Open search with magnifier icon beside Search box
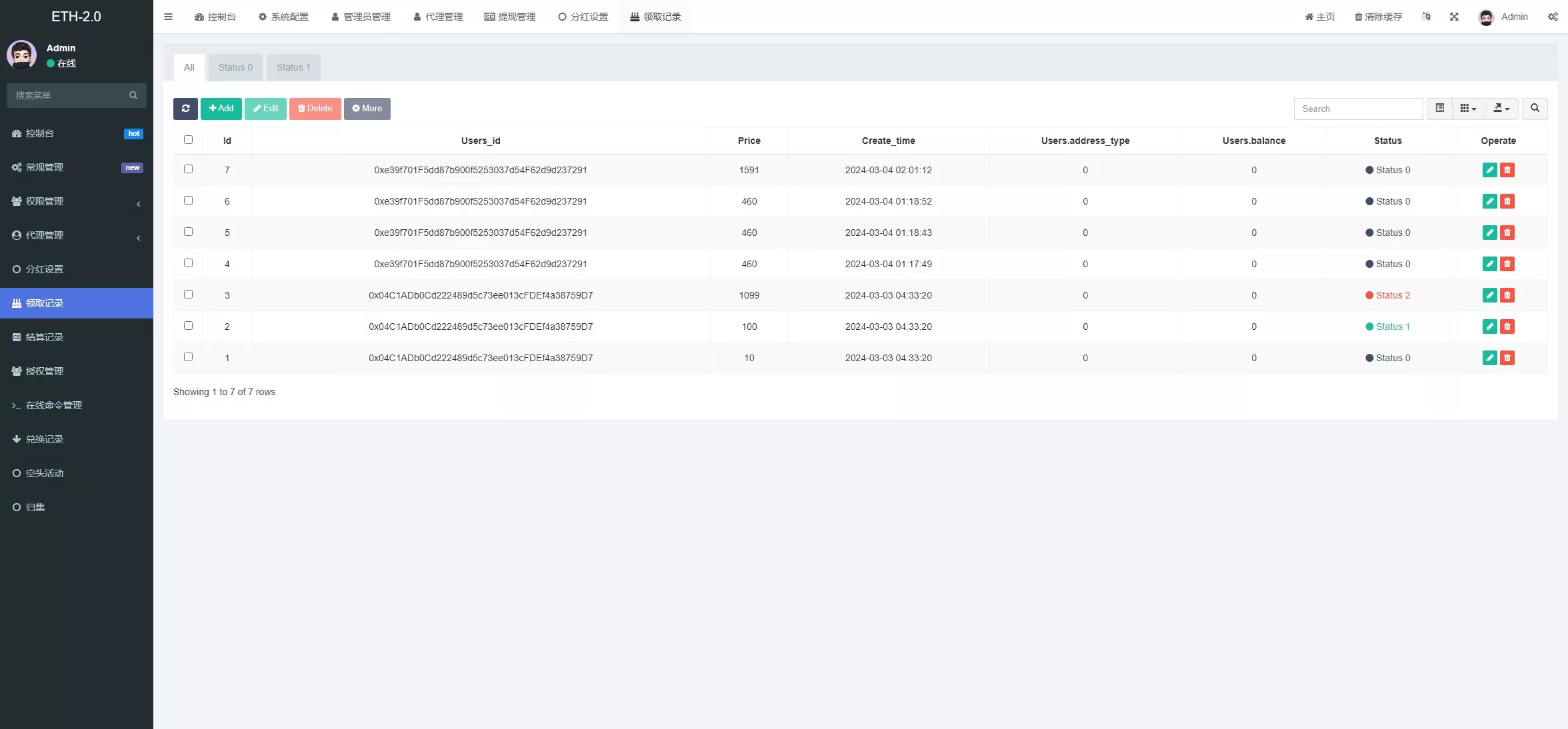The width and height of the screenshot is (1568, 729). click(x=1535, y=109)
